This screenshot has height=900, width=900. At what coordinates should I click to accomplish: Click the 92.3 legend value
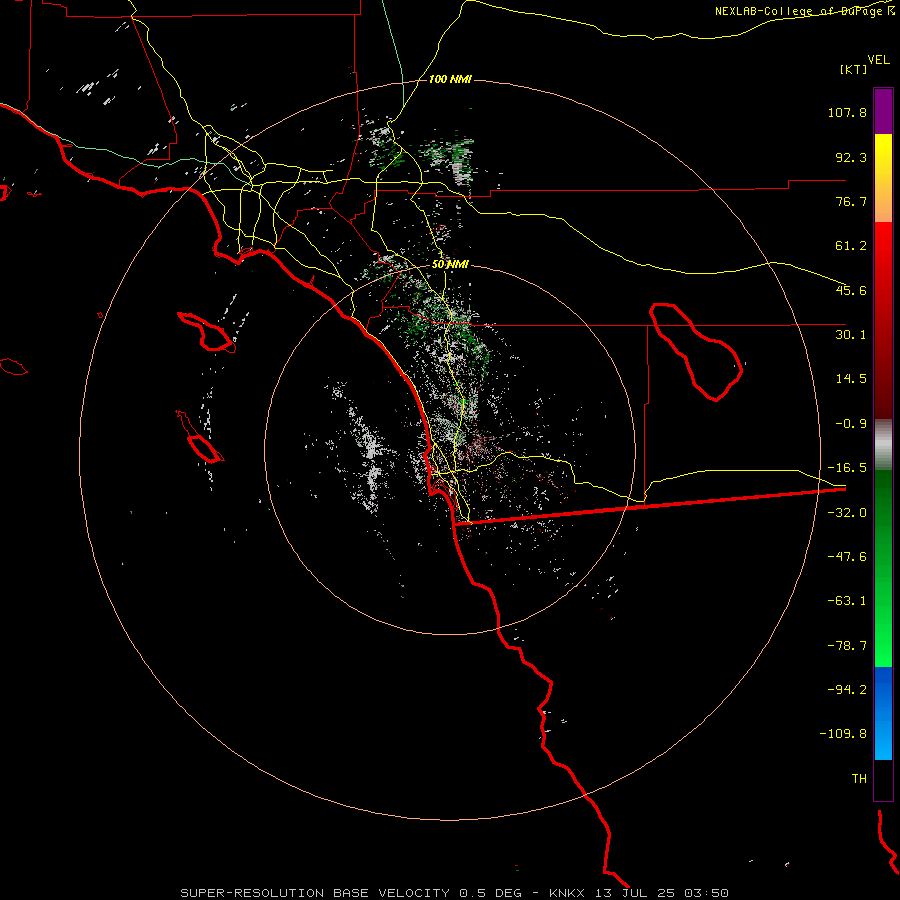coord(851,157)
